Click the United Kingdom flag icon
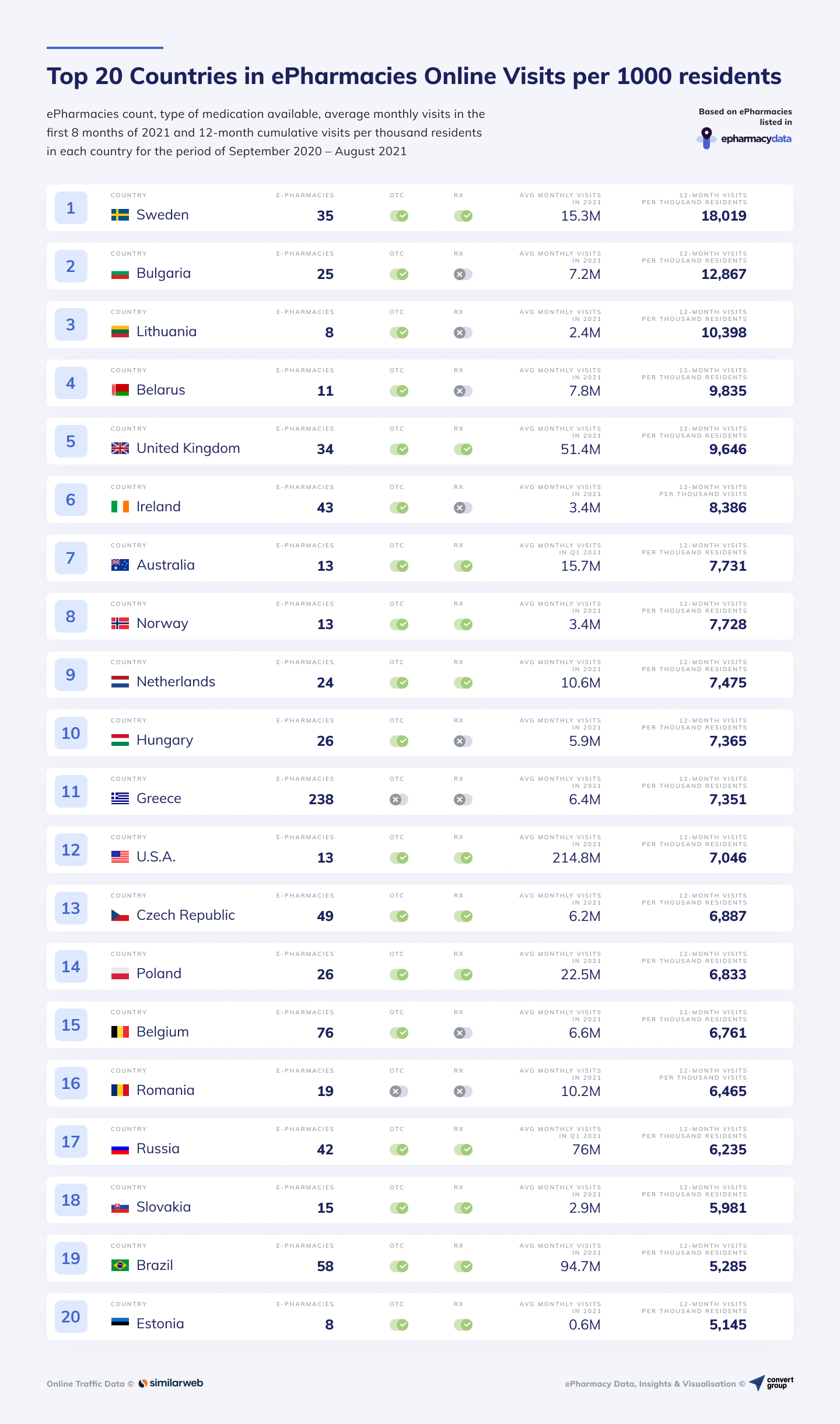The width and height of the screenshot is (840, 1424). pyautogui.click(x=120, y=448)
